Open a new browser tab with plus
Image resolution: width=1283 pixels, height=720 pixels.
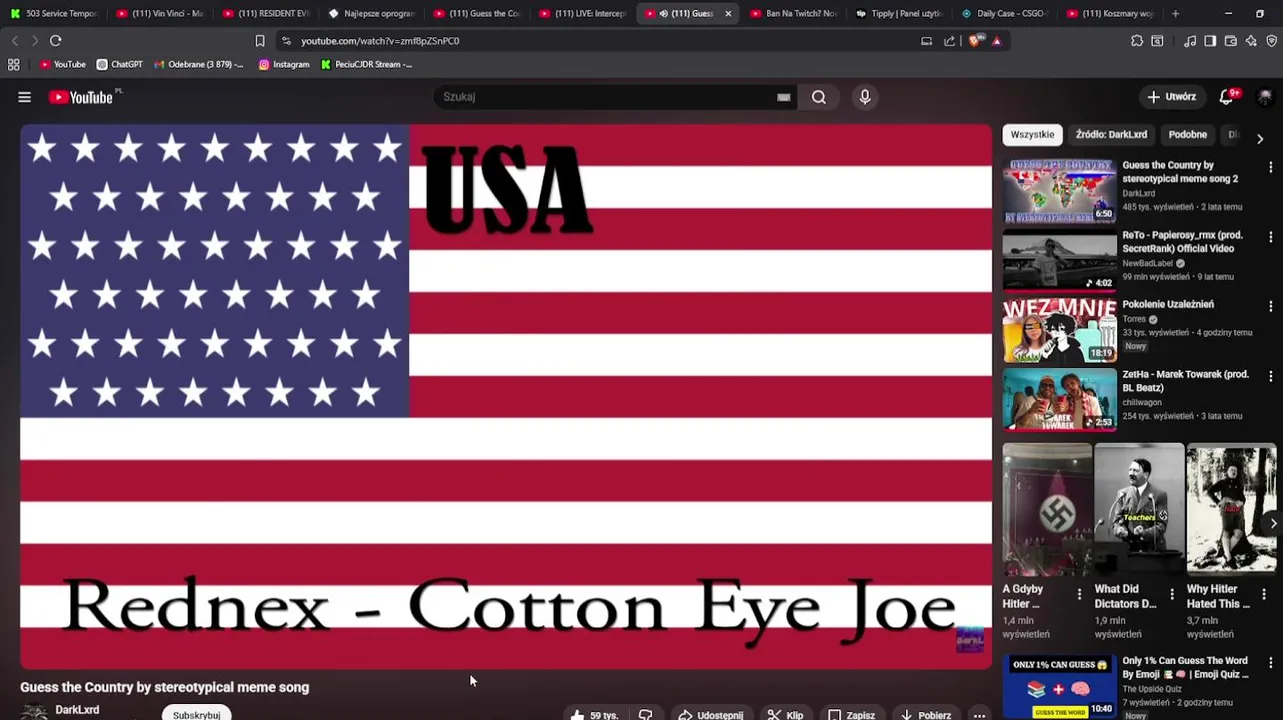click(x=1175, y=13)
